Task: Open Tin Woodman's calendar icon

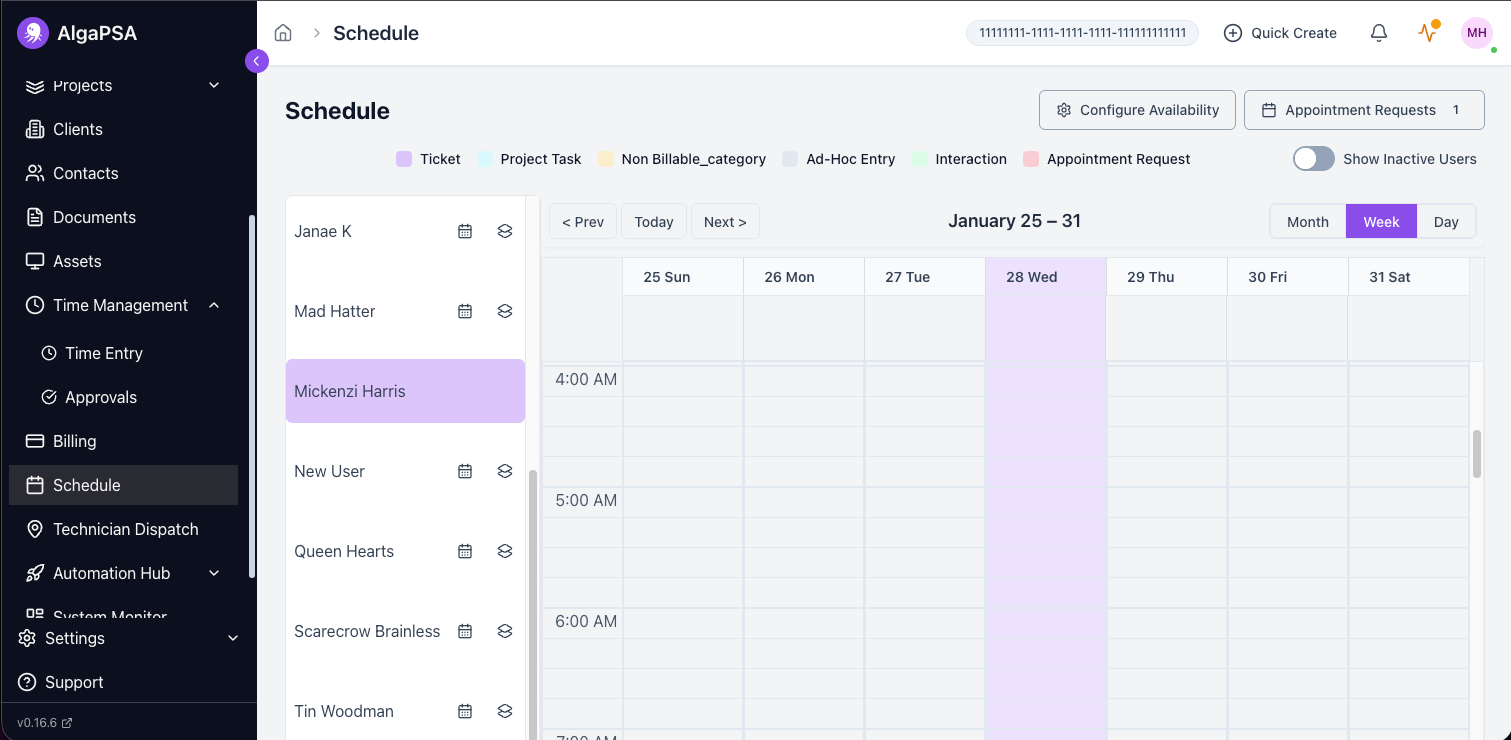Action: [465, 711]
